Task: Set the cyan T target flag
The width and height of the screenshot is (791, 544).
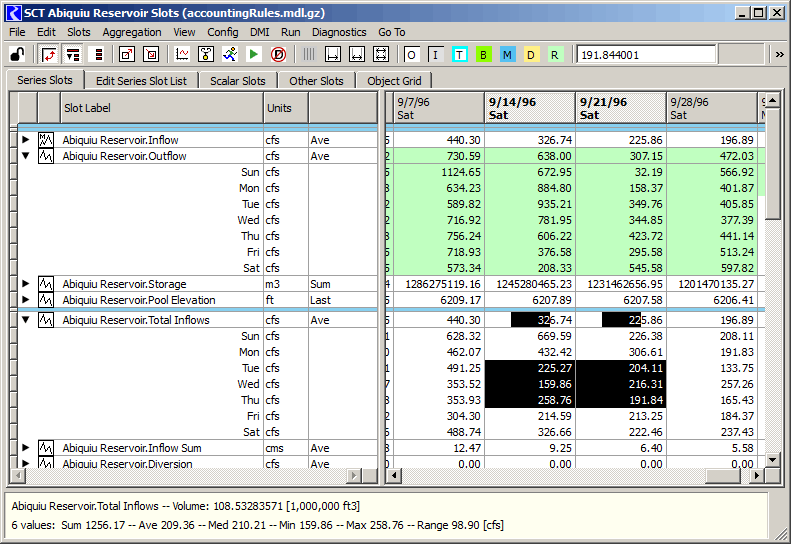Action: (x=460, y=55)
